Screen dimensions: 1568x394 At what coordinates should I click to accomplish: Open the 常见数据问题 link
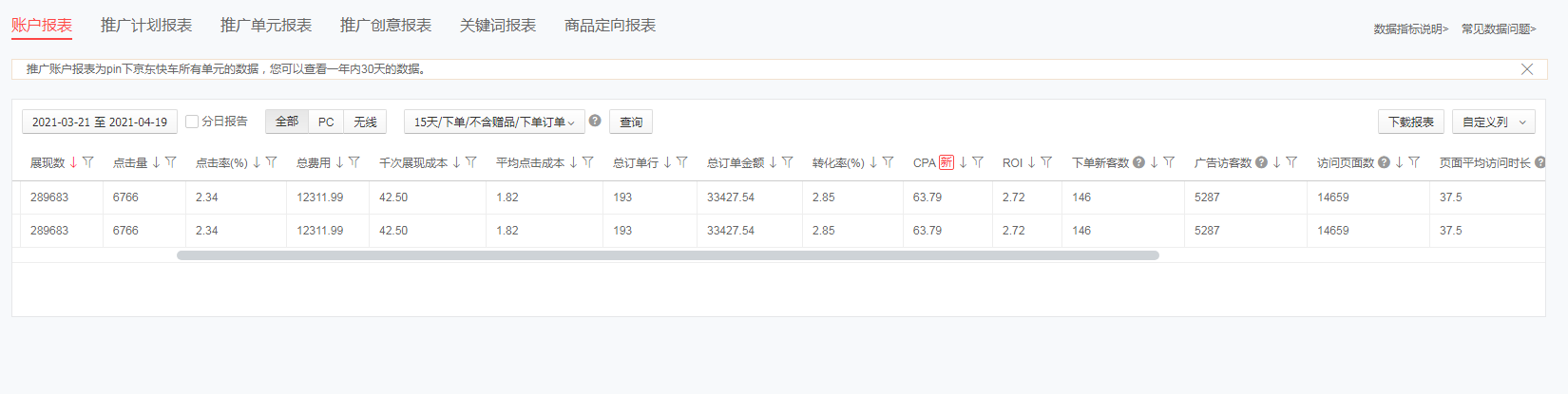click(x=1499, y=29)
